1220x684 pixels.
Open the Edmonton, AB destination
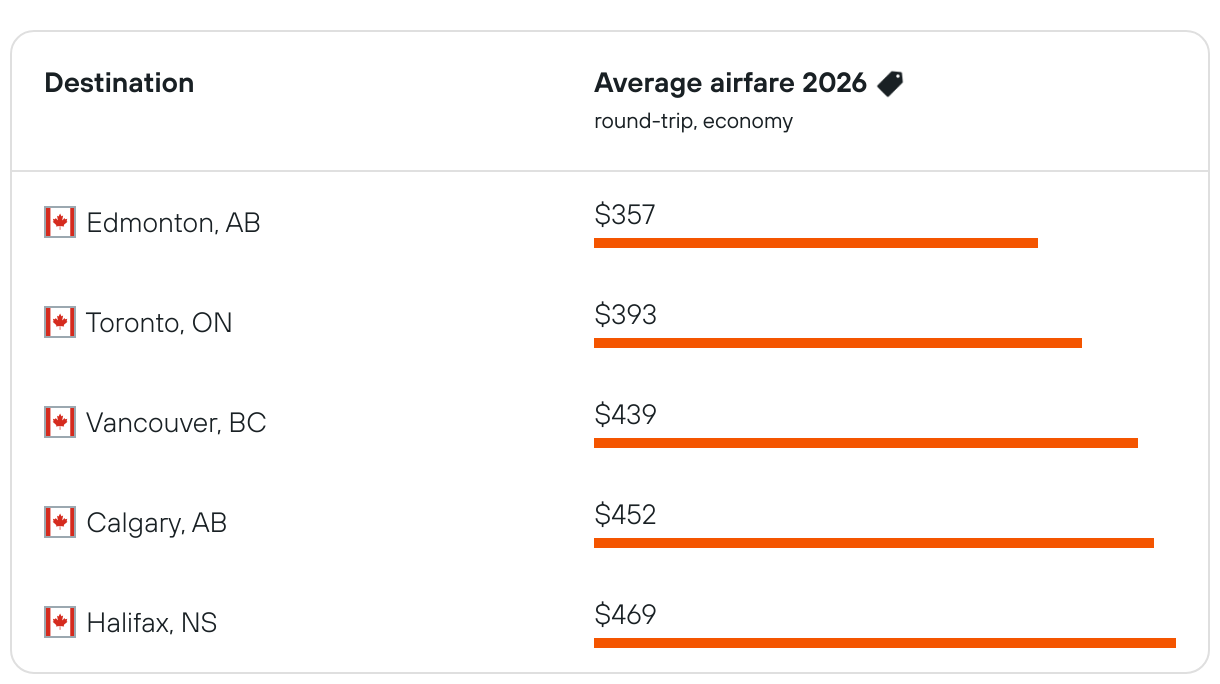pyautogui.click(x=173, y=223)
